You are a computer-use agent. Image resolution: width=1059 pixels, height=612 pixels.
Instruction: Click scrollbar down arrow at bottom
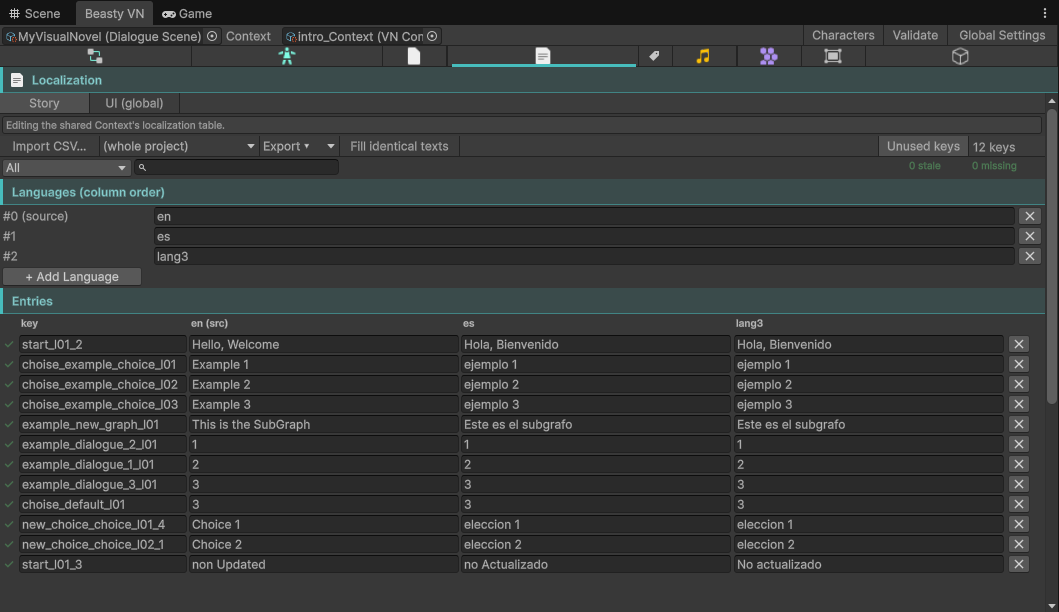[x=1052, y=606]
